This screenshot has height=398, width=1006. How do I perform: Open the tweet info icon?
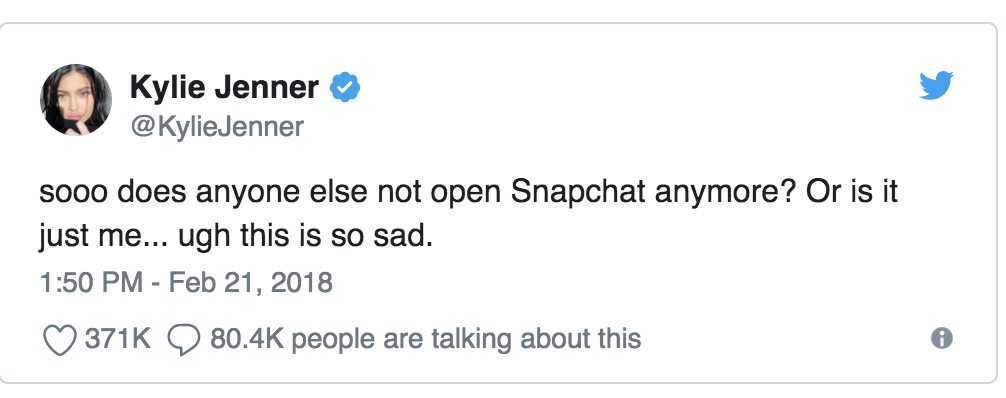click(942, 338)
